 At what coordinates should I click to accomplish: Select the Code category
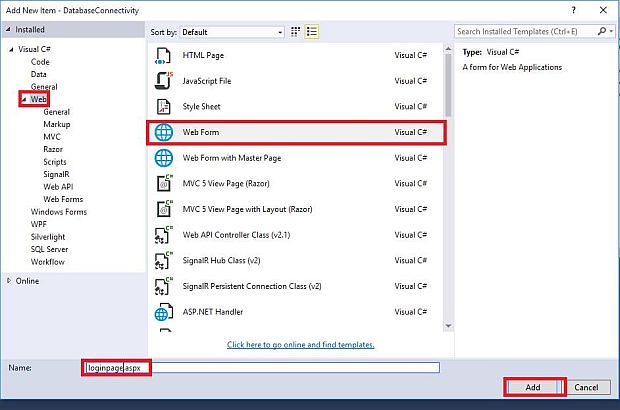click(40, 62)
